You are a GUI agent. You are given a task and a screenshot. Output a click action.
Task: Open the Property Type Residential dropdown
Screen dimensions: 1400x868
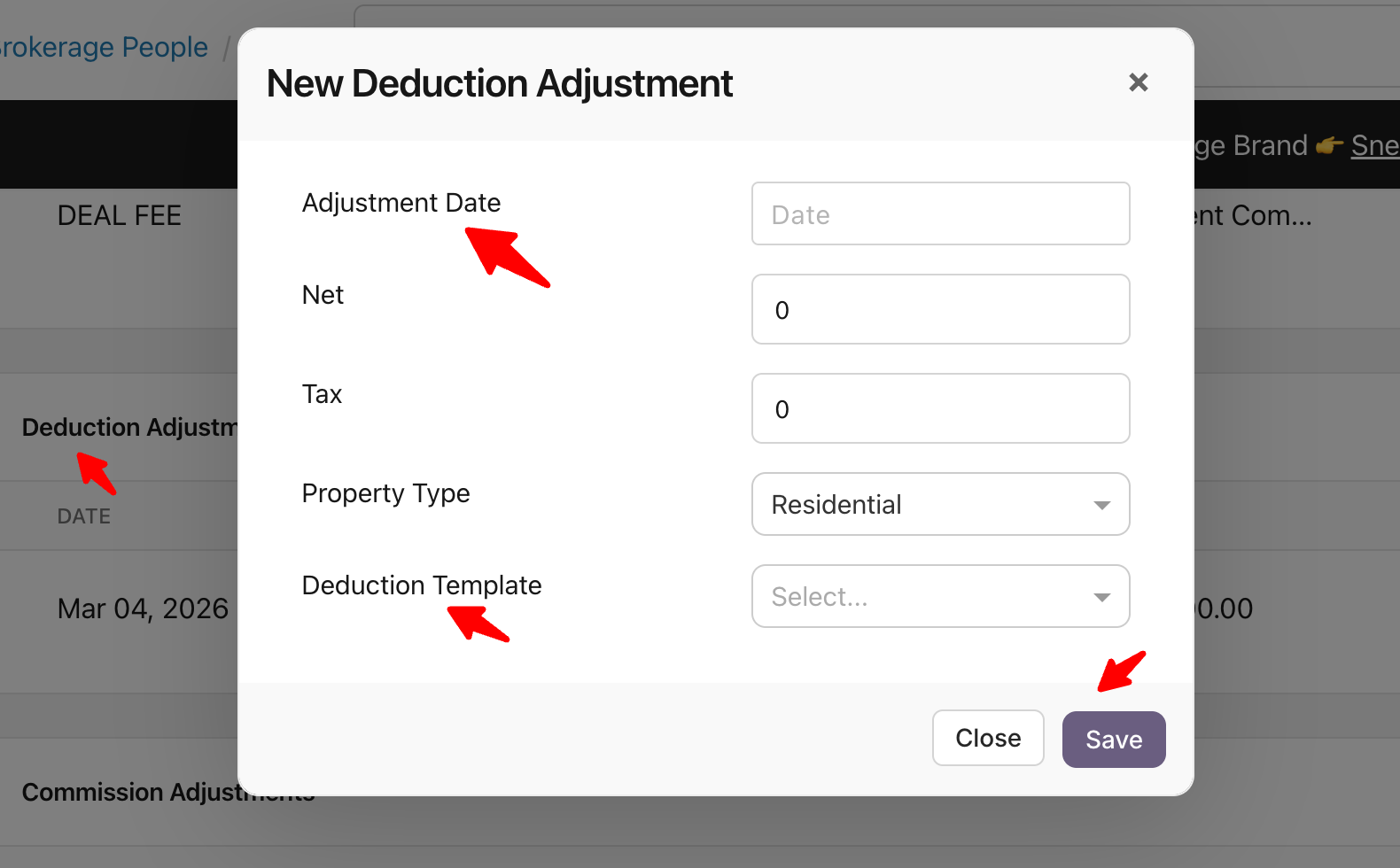pyautogui.click(x=922, y=505)
